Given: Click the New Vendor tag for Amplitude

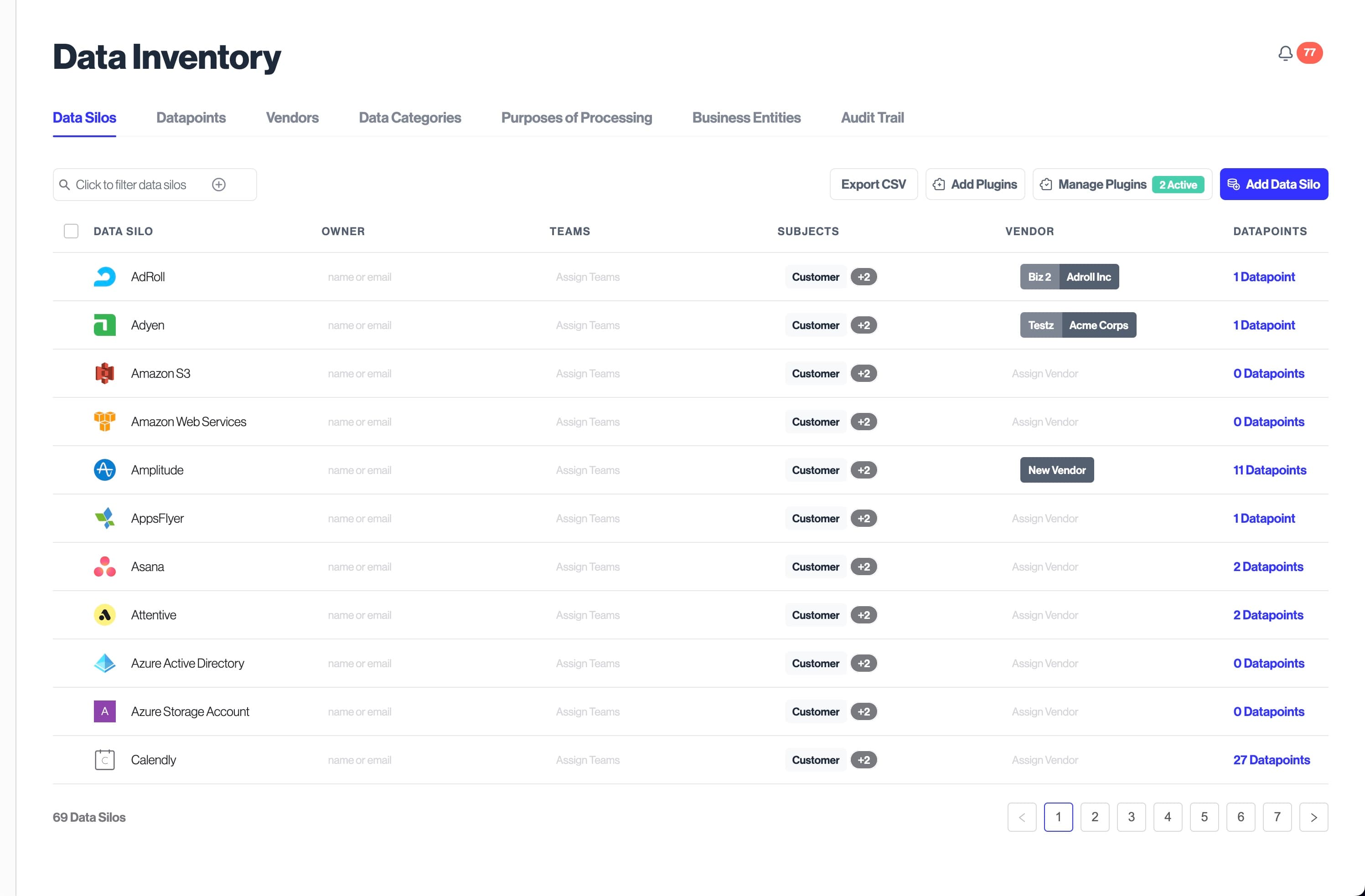Looking at the screenshot, I should pyautogui.click(x=1056, y=470).
